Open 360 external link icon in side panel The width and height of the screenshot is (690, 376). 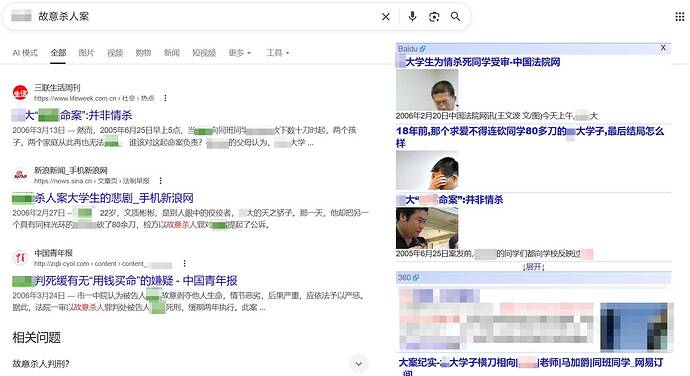coord(416,278)
